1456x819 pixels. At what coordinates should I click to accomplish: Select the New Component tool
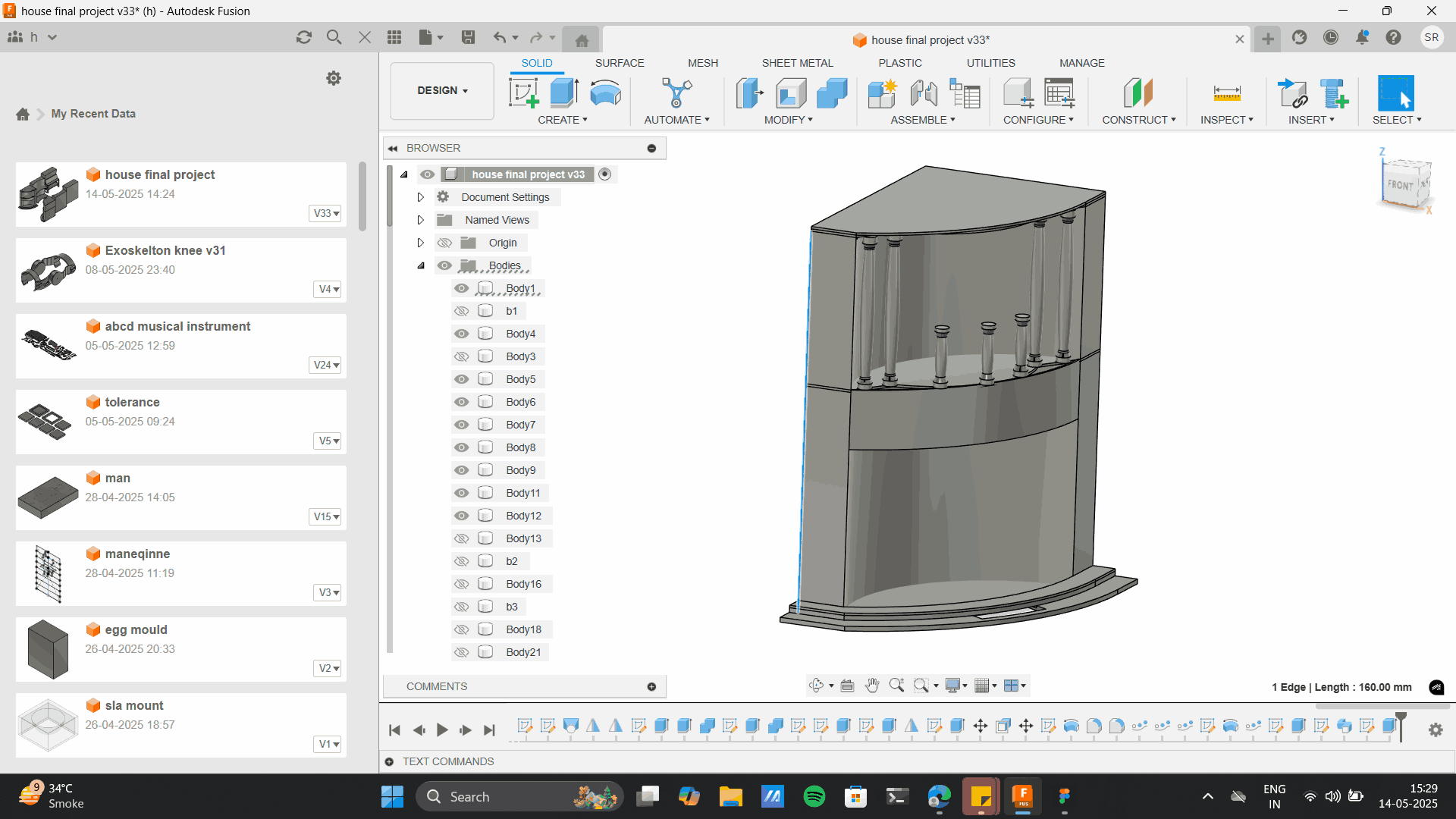[882, 93]
